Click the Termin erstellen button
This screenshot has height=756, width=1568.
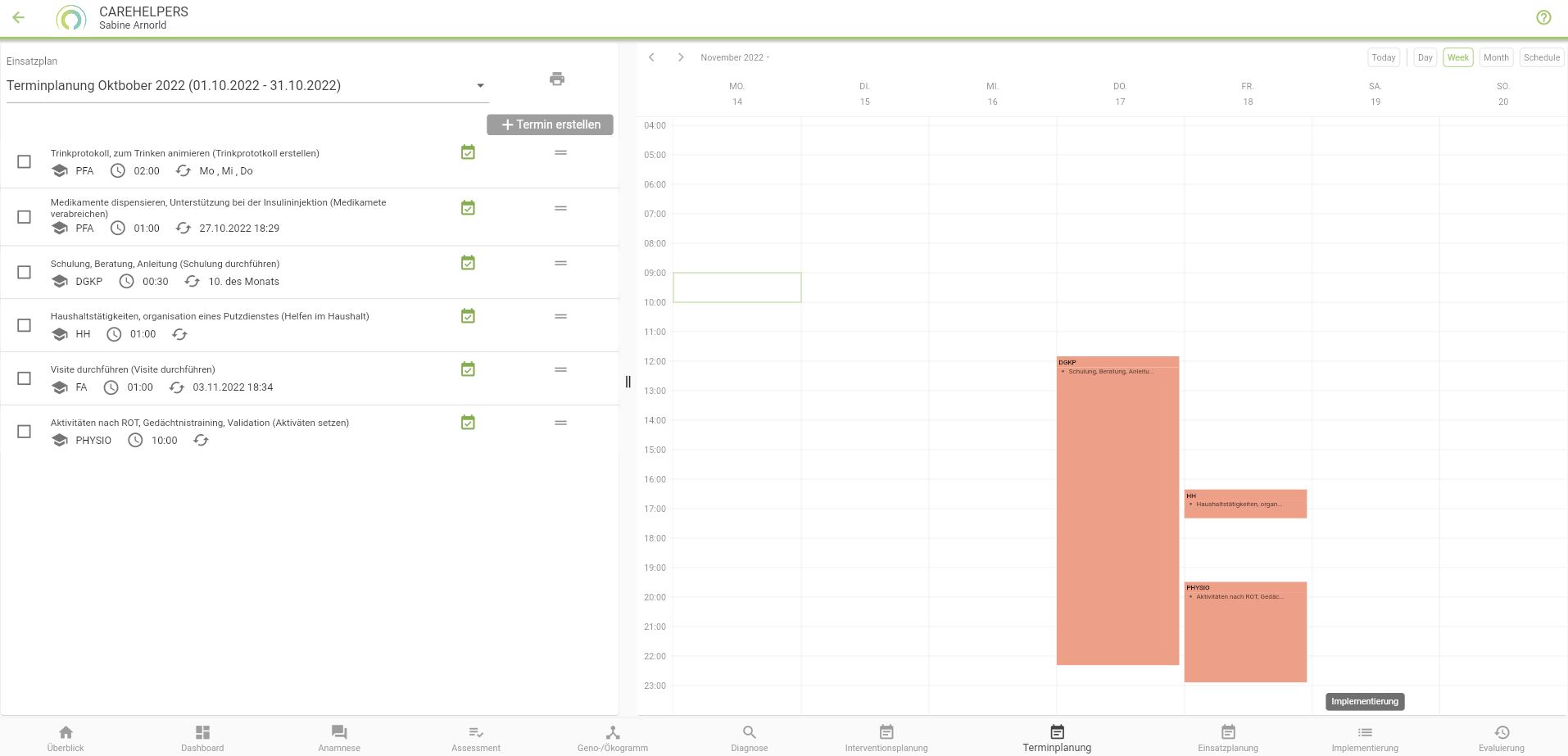[550, 124]
